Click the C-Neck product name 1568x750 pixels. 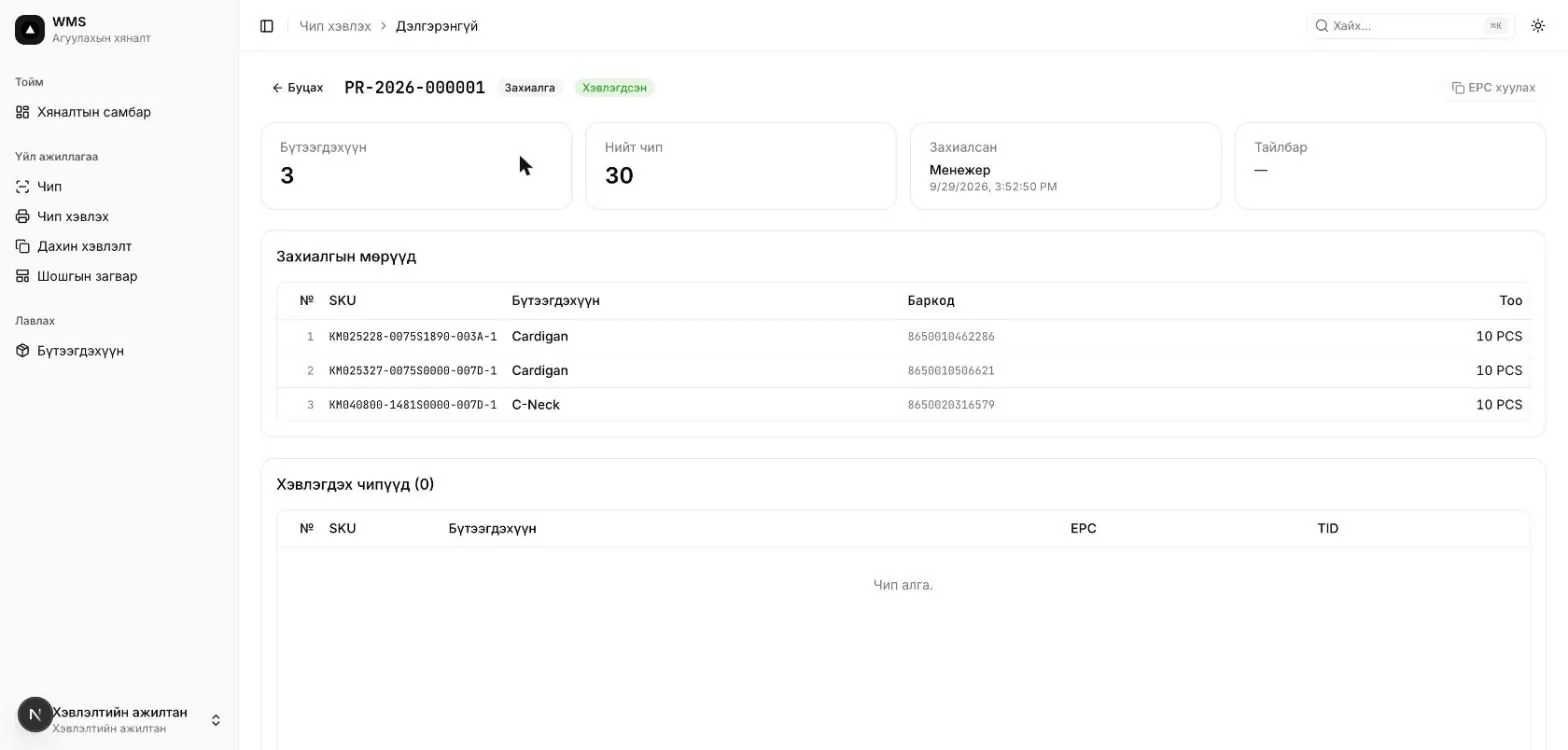[x=536, y=405]
